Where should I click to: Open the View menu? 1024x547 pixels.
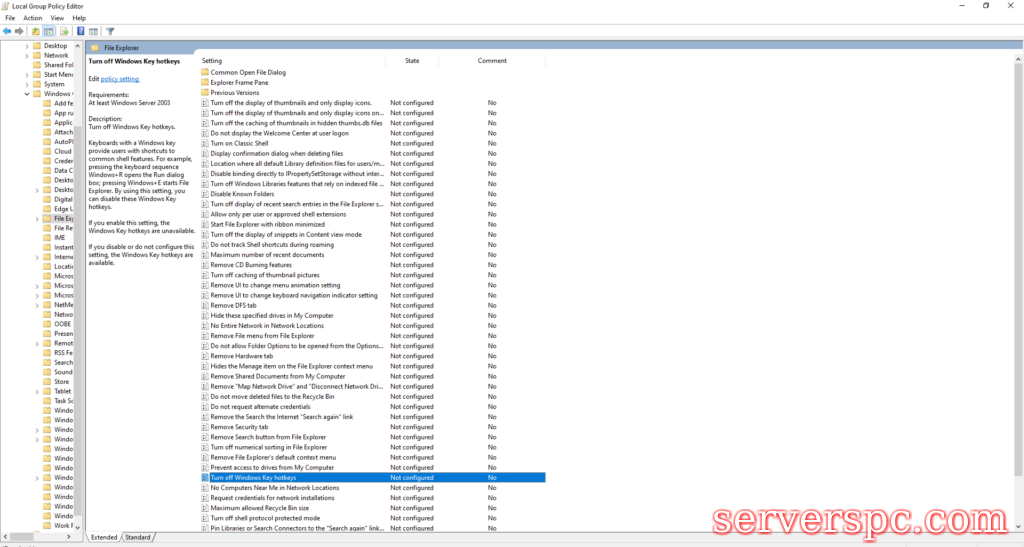tap(56, 18)
